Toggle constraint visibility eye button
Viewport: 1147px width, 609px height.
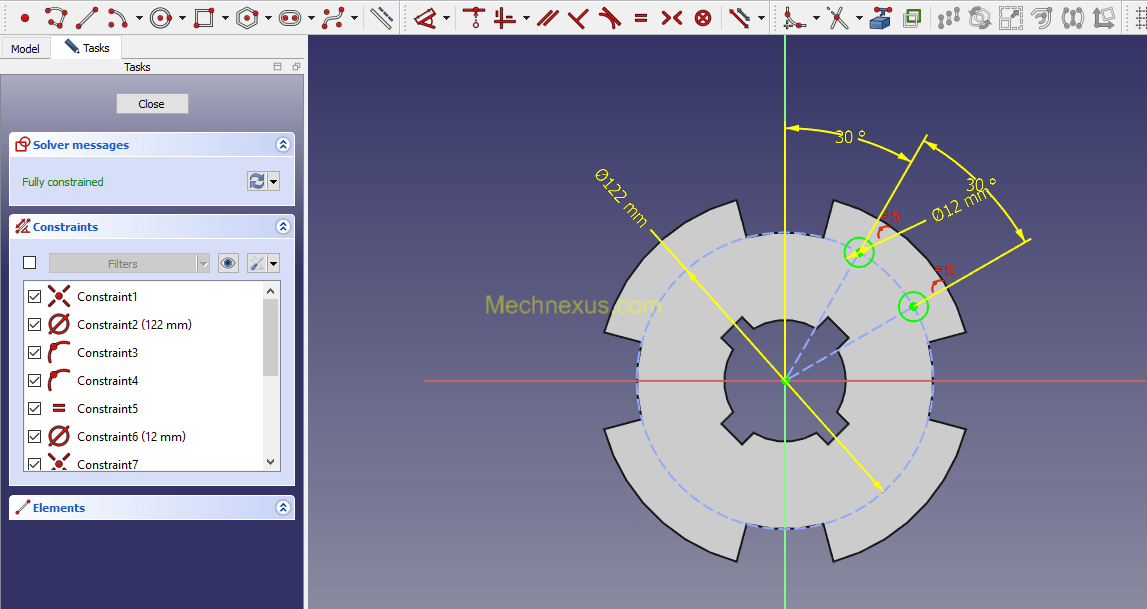pos(229,263)
